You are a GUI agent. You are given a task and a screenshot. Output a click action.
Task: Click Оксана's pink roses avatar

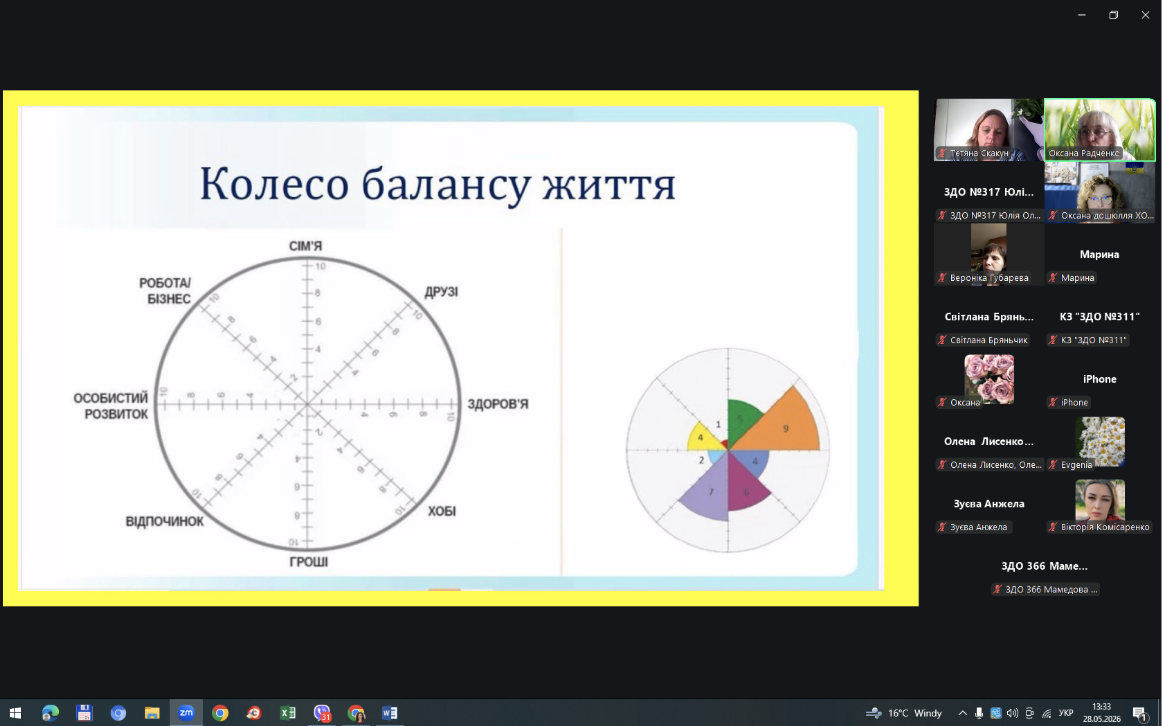click(x=989, y=379)
